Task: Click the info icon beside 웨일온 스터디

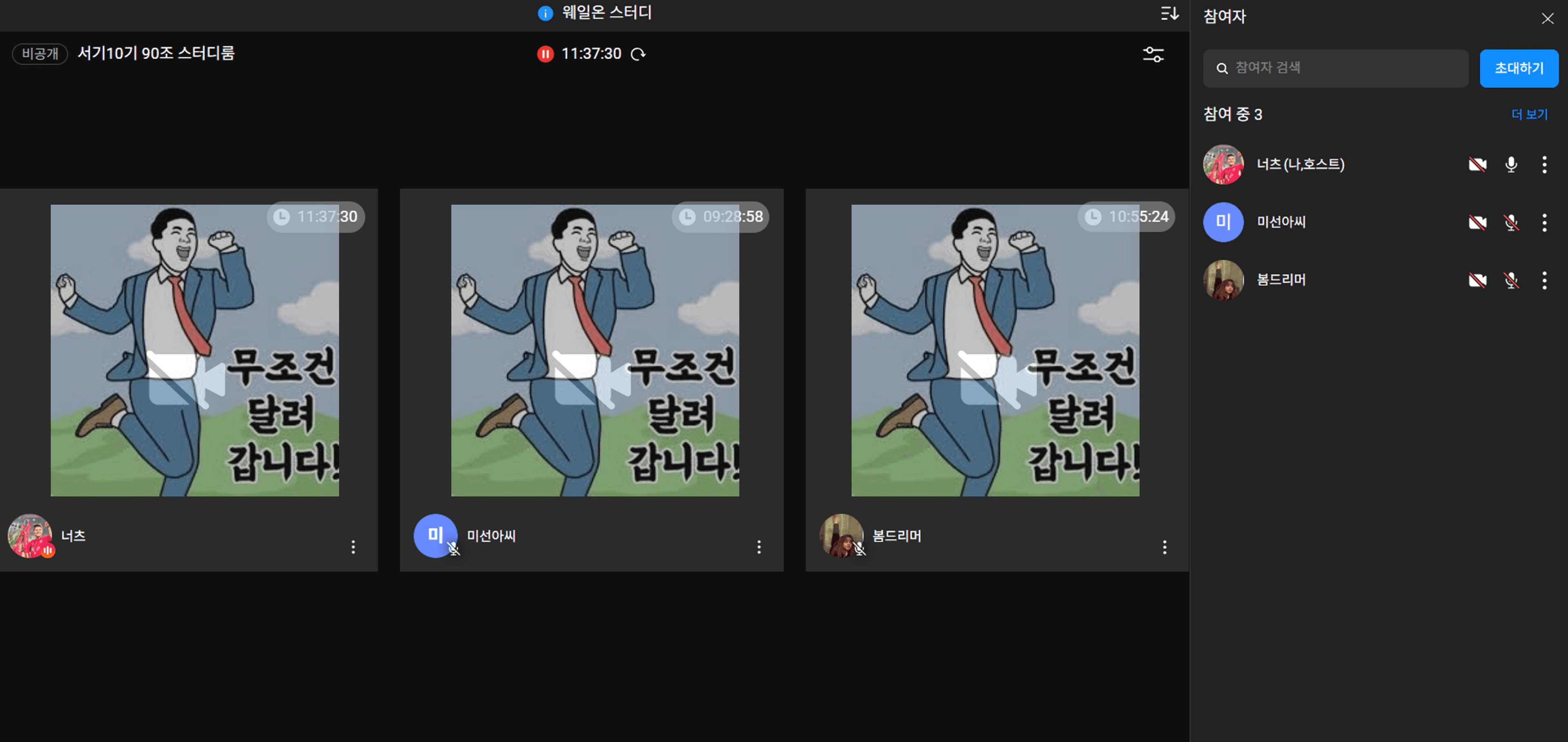Action: (546, 13)
